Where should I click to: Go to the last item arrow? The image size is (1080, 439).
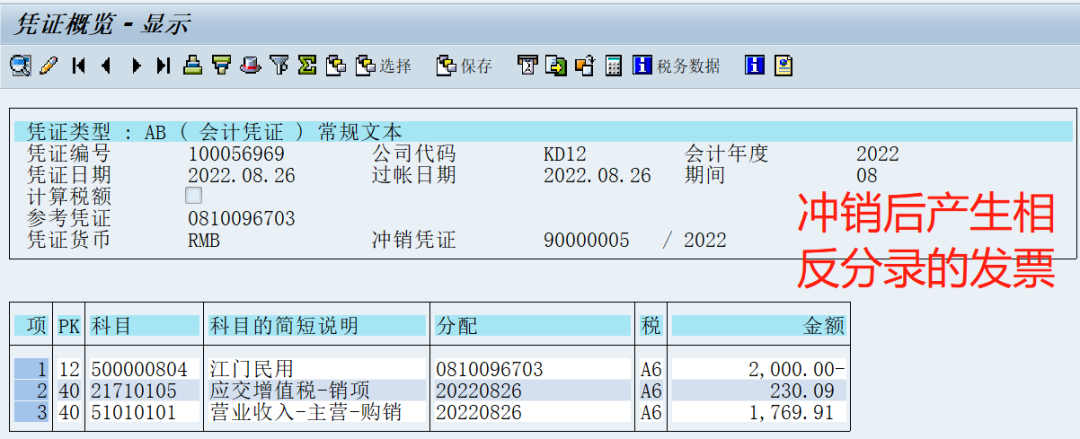[x=163, y=65]
